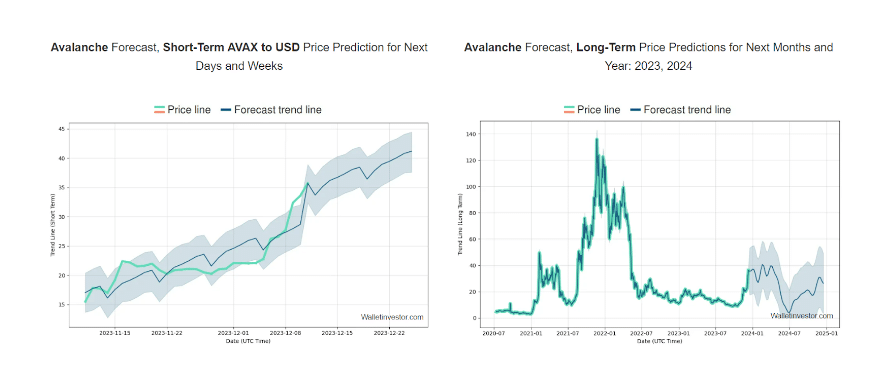The image size is (876, 370).
Task: Toggle Price line legend in short-term chart
Action: click(x=182, y=110)
